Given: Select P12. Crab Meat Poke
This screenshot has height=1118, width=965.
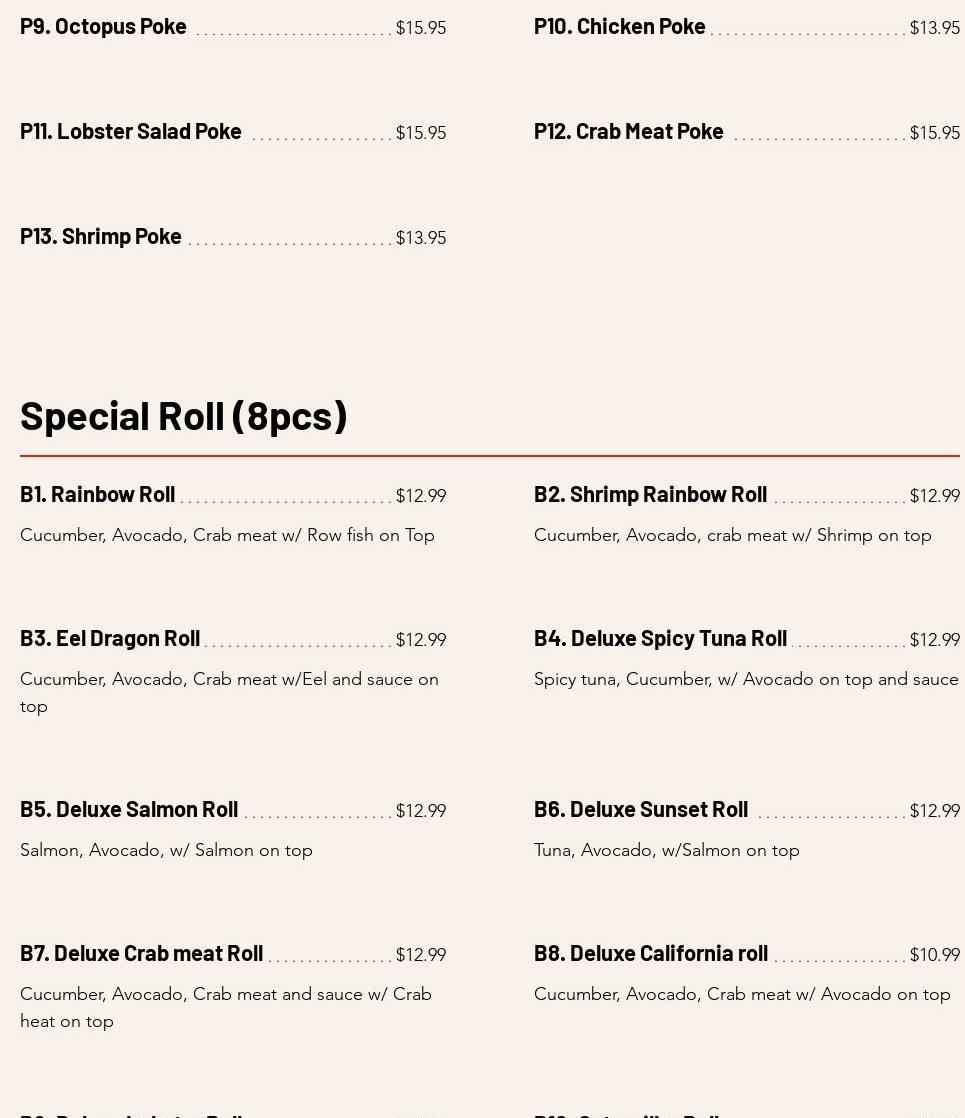Looking at the screenshot, I should tap(628, 131).
